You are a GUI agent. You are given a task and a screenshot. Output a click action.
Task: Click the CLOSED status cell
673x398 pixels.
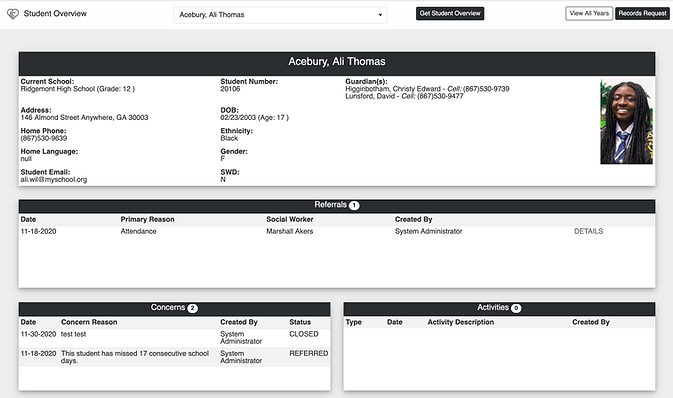click(x=304, y=334)
